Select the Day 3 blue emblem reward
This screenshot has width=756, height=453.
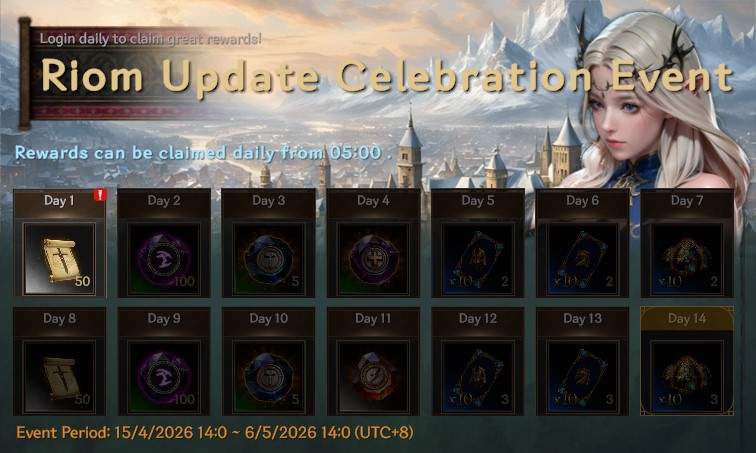pos(269,259)
